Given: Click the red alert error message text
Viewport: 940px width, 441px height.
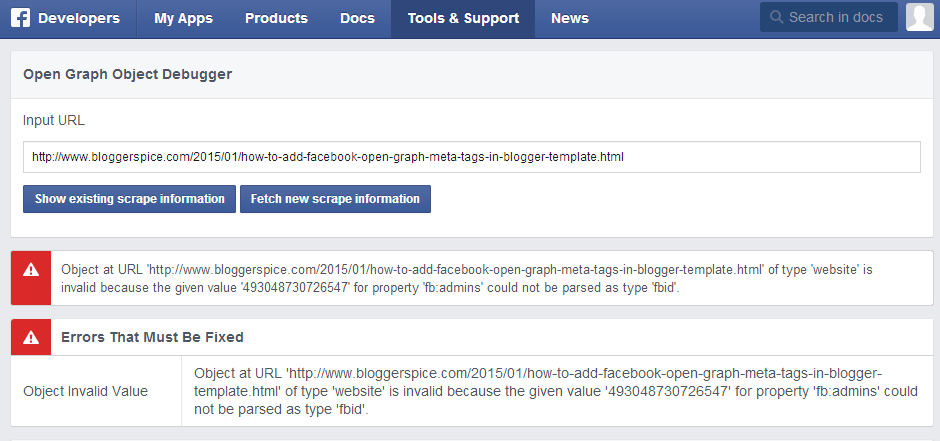Looking at the screenshot, I should click(x=467, y=278).
